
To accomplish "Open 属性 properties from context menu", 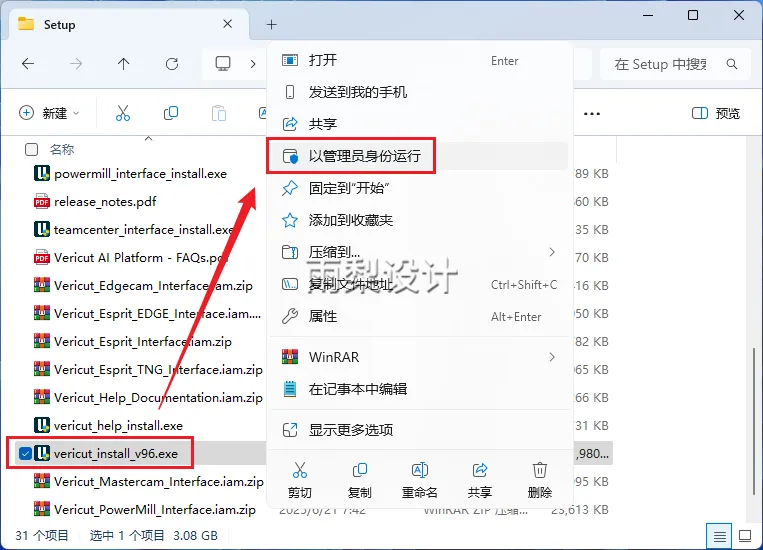I will tap(419, 316).
